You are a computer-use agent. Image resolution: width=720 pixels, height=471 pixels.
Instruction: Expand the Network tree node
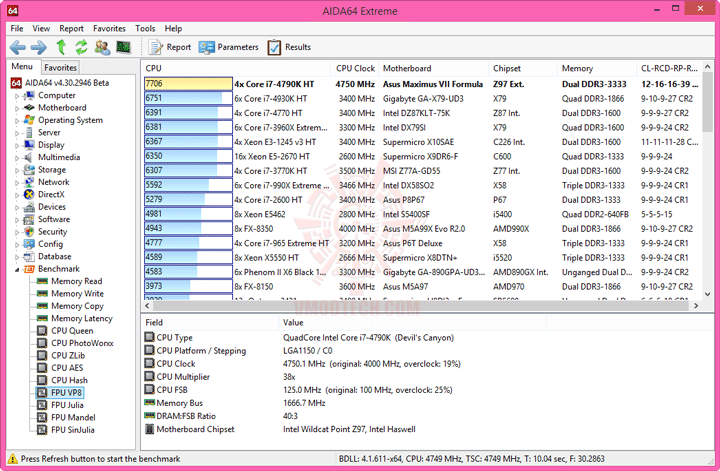click(17, 183)
